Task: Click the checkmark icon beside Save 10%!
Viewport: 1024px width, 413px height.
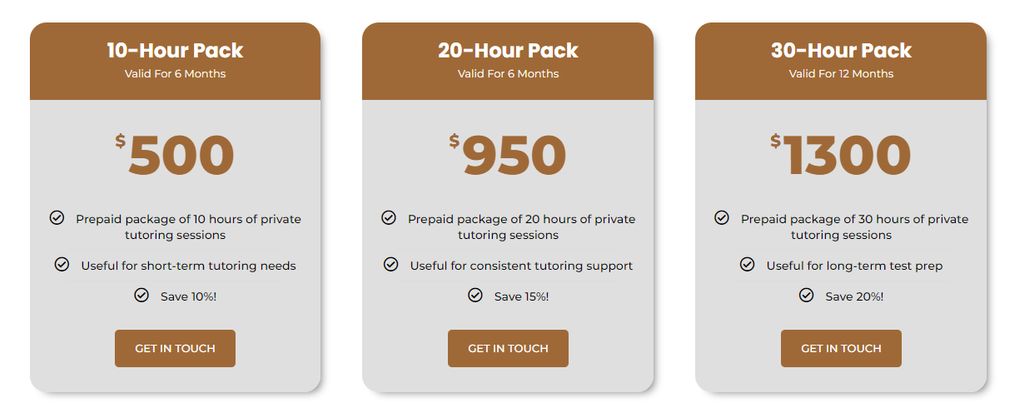Action: tap(141, 295)
